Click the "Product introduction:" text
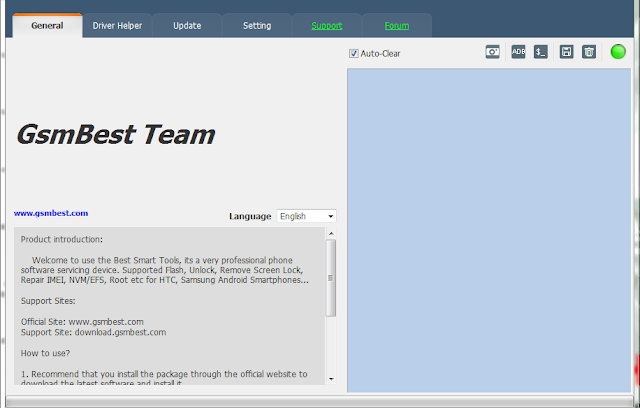 [62, 239]
